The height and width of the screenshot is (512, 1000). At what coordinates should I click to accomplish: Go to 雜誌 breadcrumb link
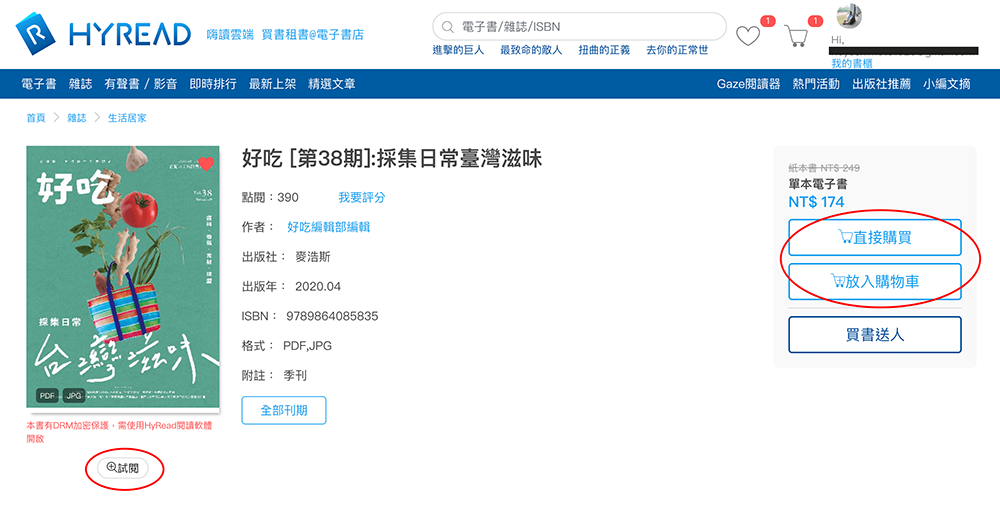tap(77, 118)
